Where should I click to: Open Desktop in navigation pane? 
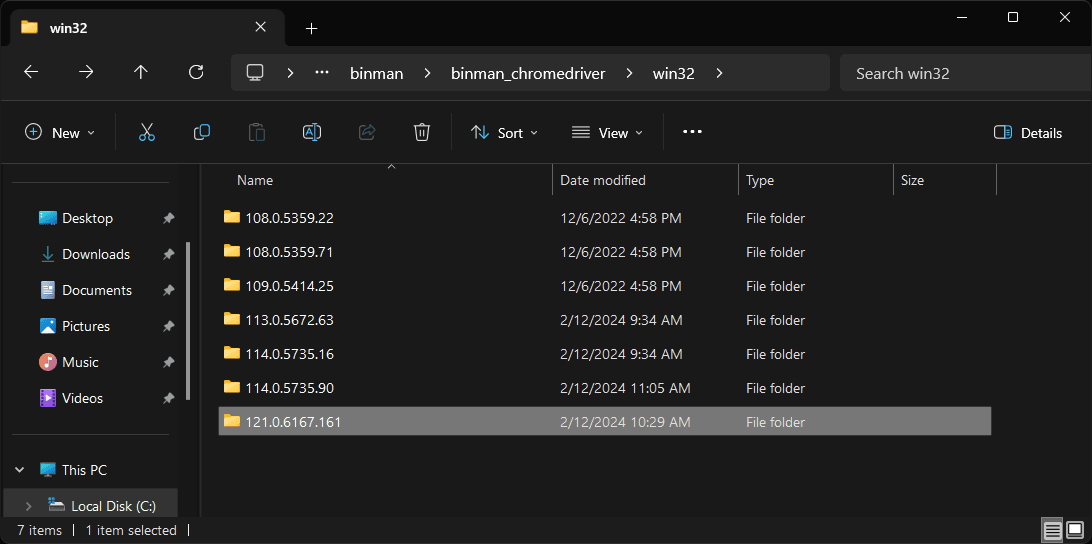tap(87, 218)
